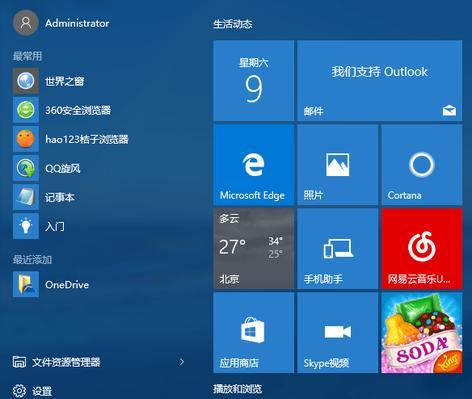
Task: Open the 记事本 notepad icon
Action: tap(26, 197)
